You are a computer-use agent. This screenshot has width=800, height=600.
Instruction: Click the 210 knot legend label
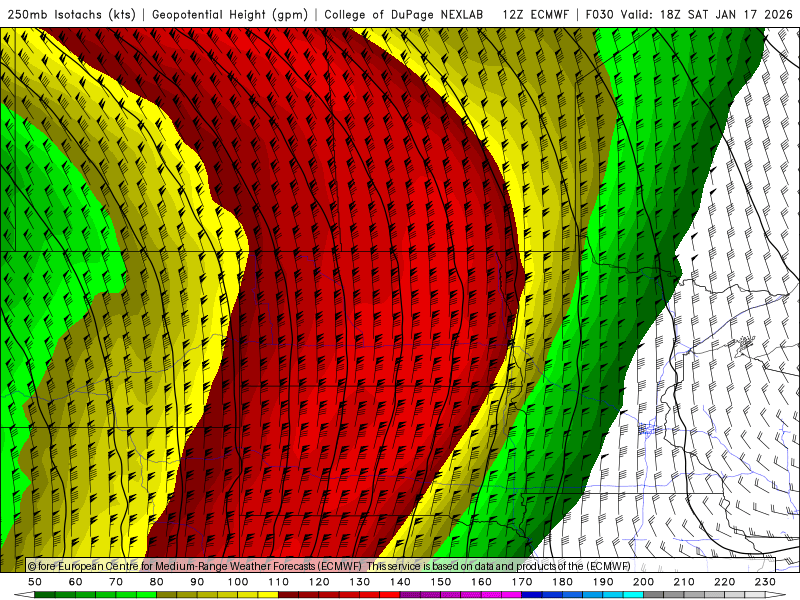[684, 582]
